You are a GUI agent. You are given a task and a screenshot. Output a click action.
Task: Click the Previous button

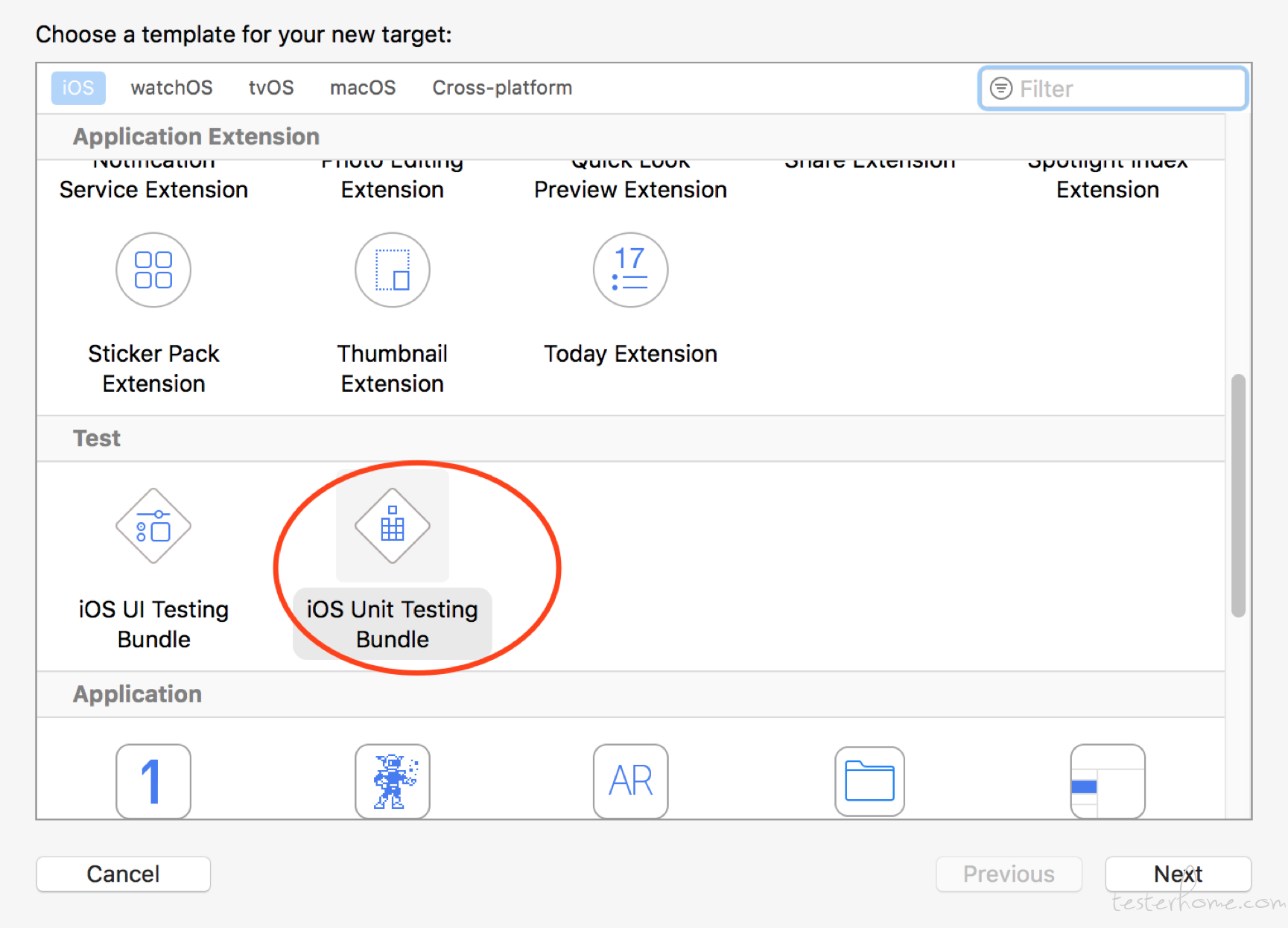tap(1009, 874)
